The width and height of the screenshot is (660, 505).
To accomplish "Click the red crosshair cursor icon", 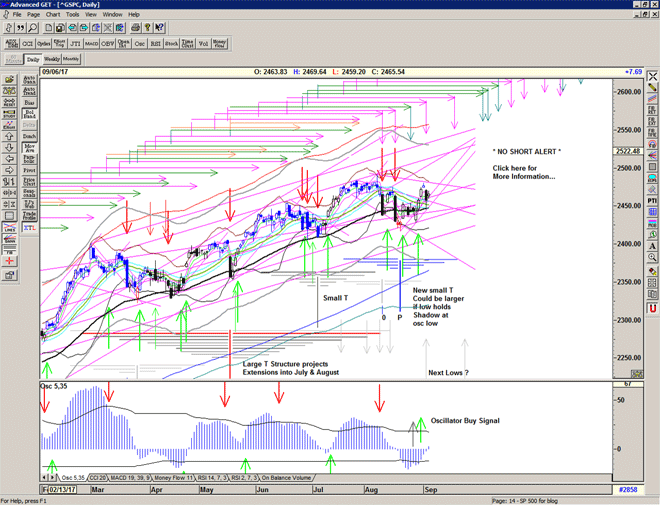I will click(x=11, y=259).
